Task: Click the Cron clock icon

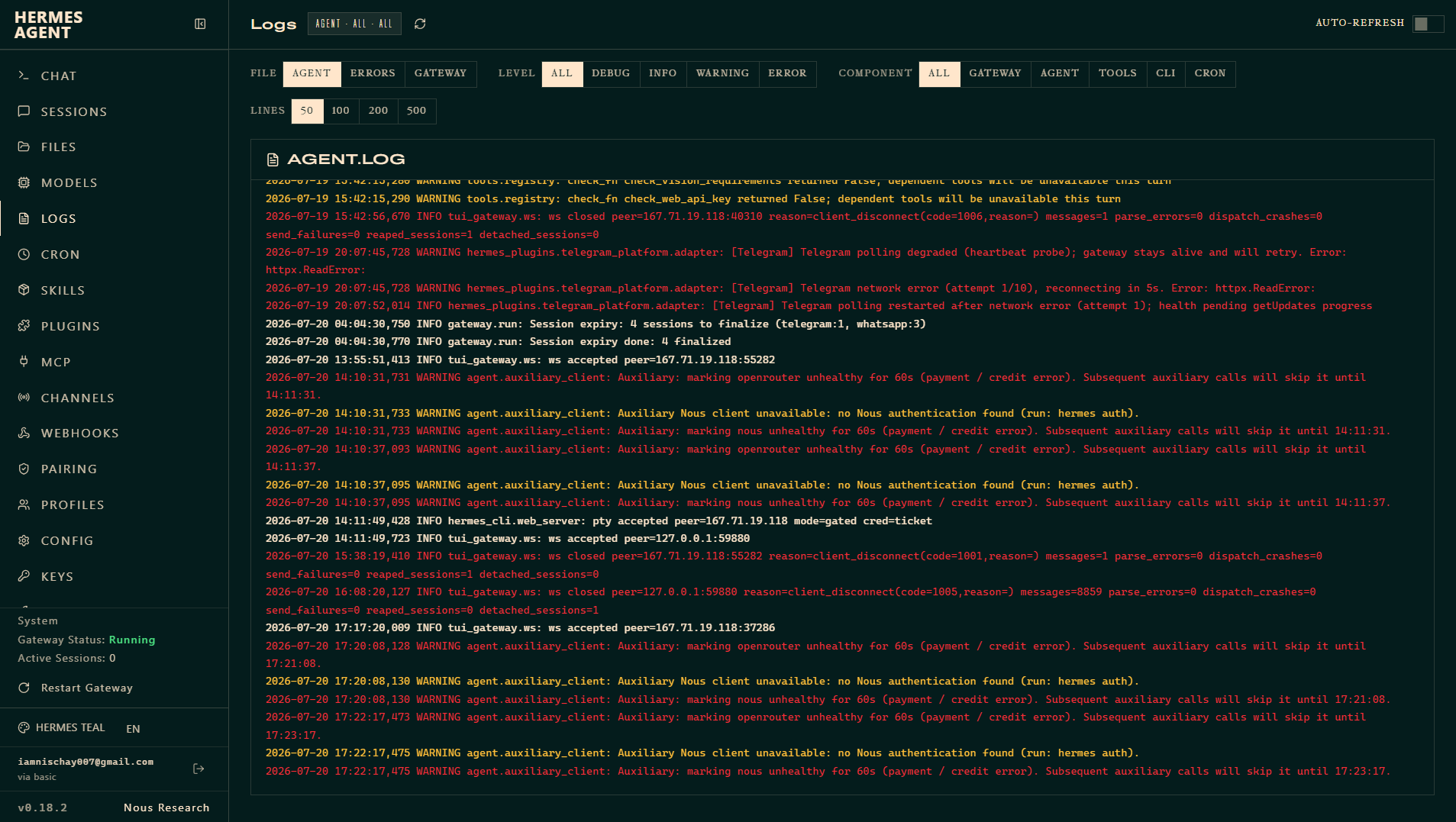Action: pos(24,254)
